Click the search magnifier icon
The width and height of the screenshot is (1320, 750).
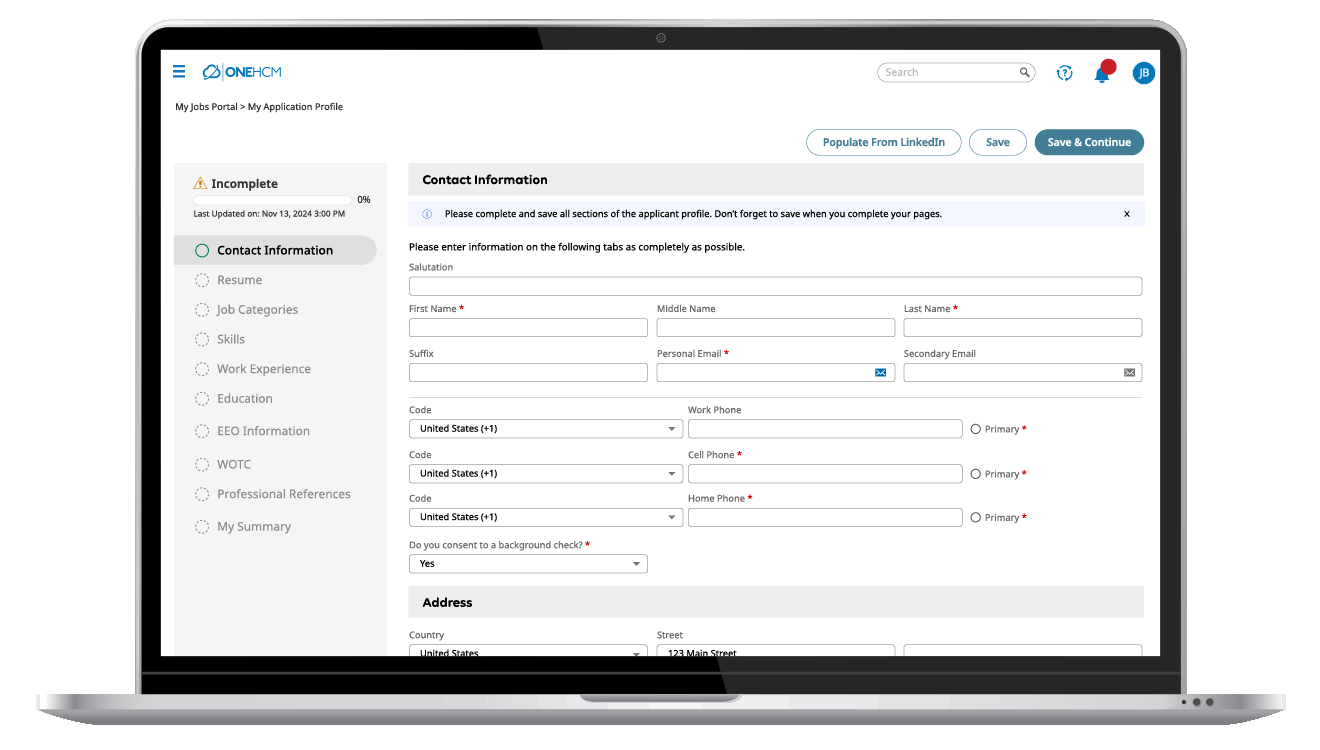1024,72
